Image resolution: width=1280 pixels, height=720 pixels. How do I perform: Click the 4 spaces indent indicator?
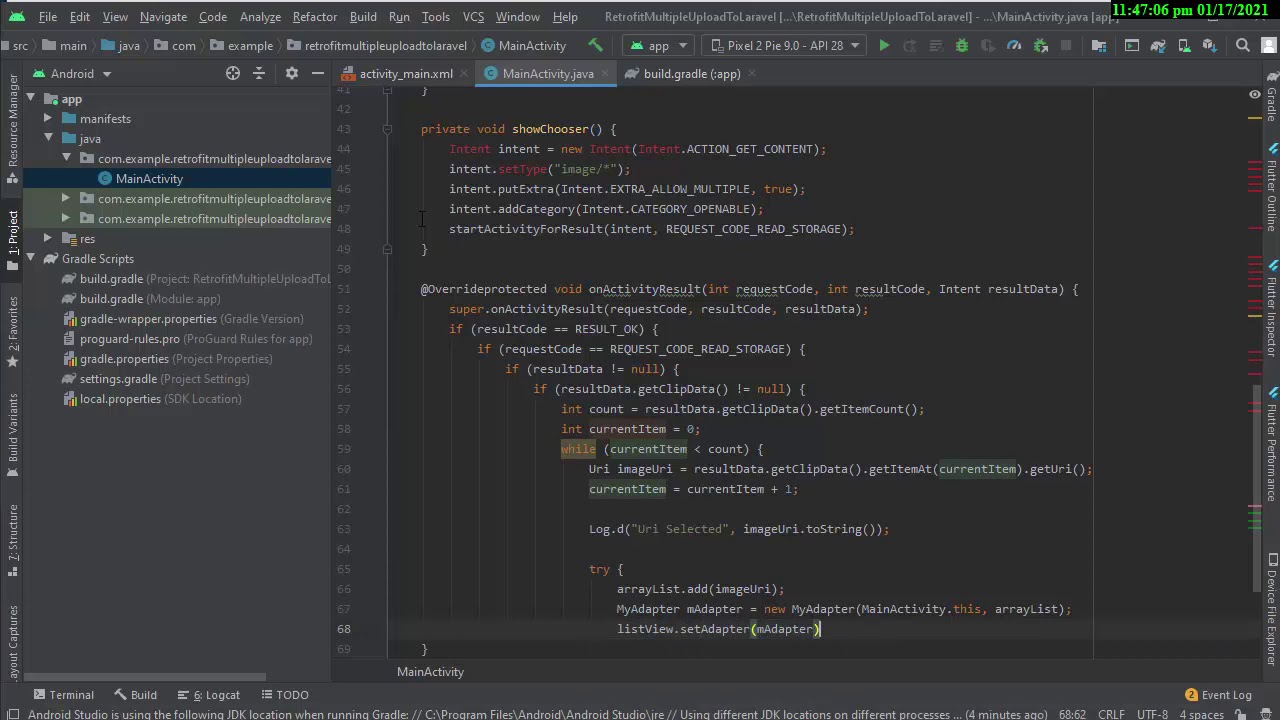1201,714
